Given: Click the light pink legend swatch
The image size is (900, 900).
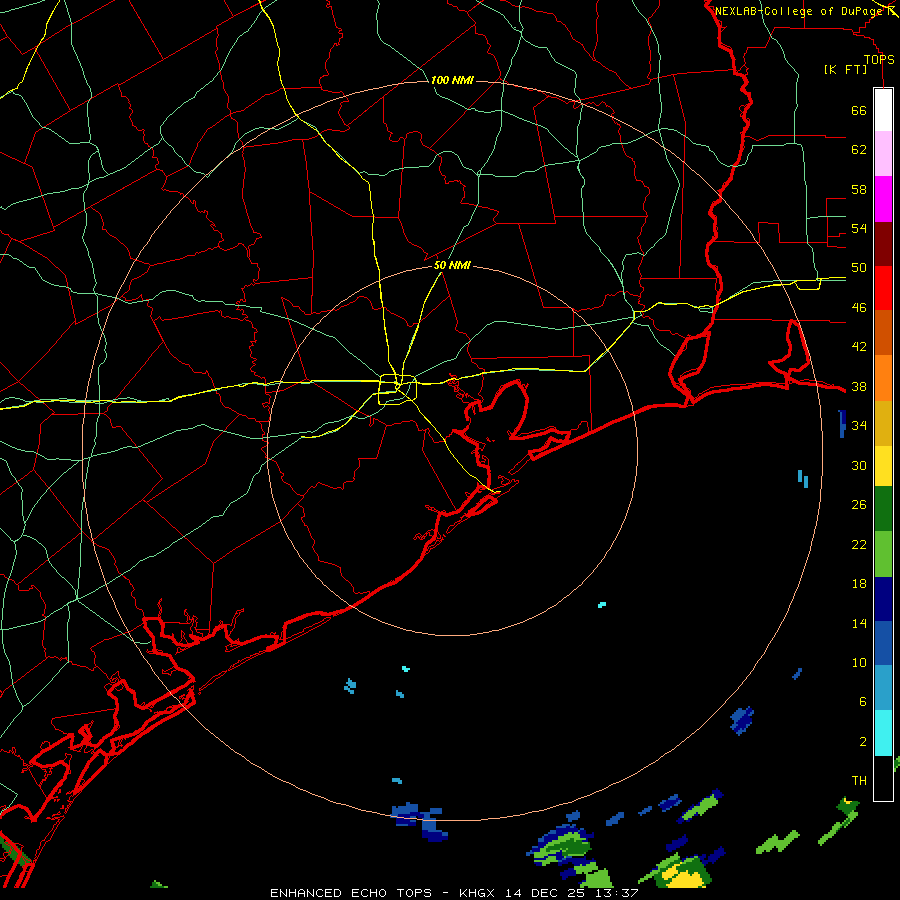Looking at the screenshot, I should click(x=883, y=154).
